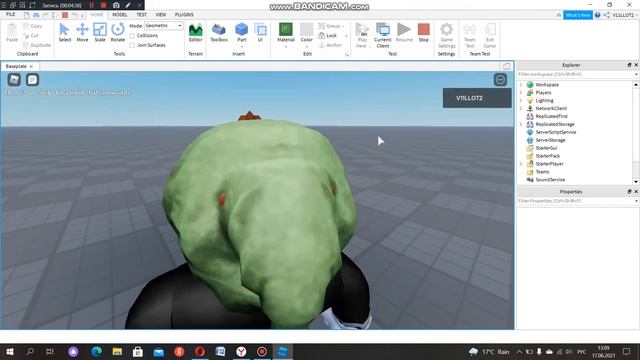Screen dimensions: 640x360
Task: Open the Roblox menu icon in viewport
Action: (14, 80)
